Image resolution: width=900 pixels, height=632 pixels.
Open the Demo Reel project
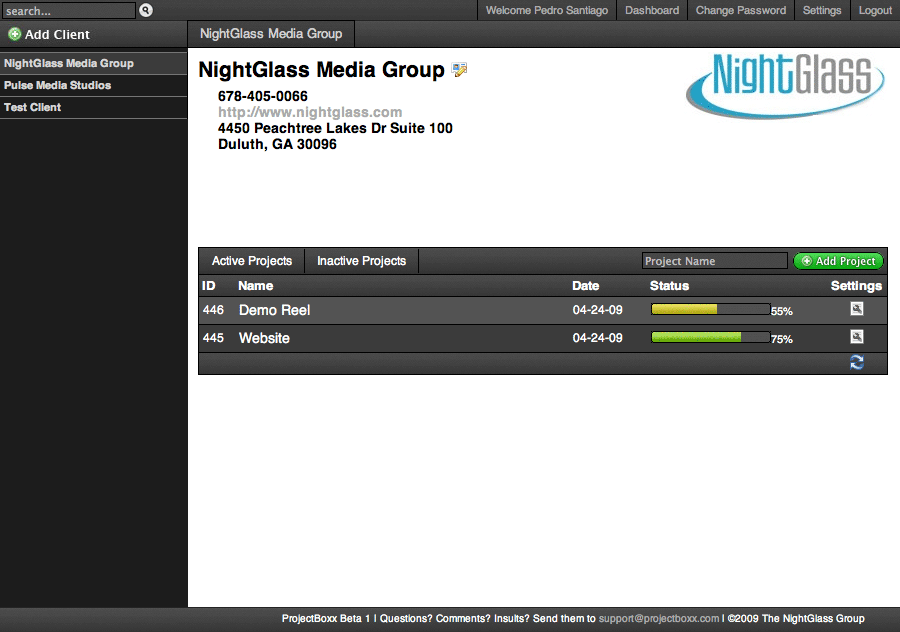tap(274, 310)
